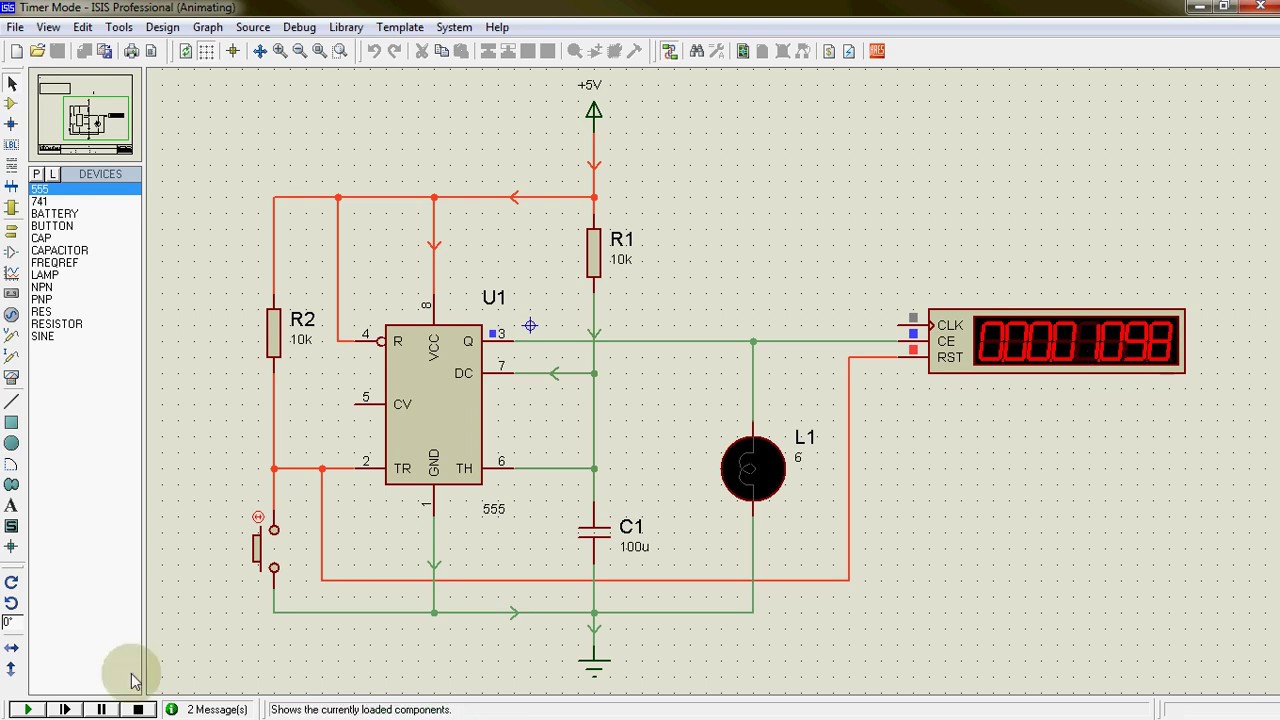Toggle the grid display icon
This screenshot has width=1280, height=720.
208,51
